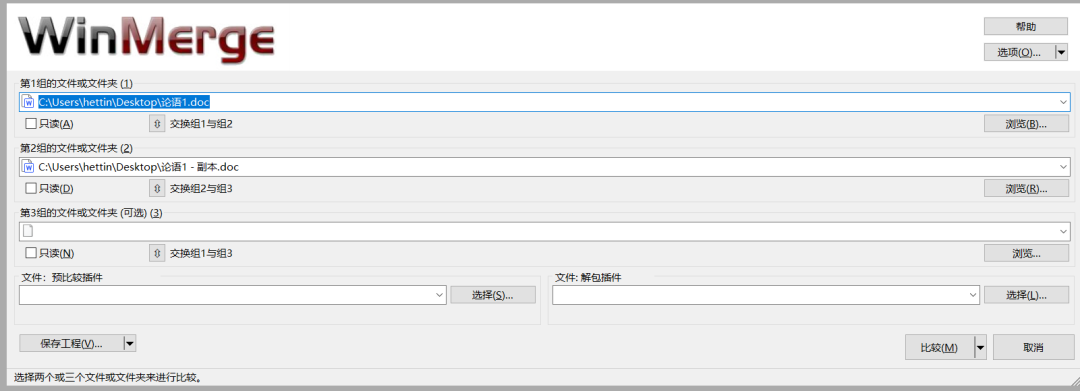This screenshot has height=391, width=1080.
Task: Choose unpacker plugin with 选择(L)...
Action: pos(1026,295)
